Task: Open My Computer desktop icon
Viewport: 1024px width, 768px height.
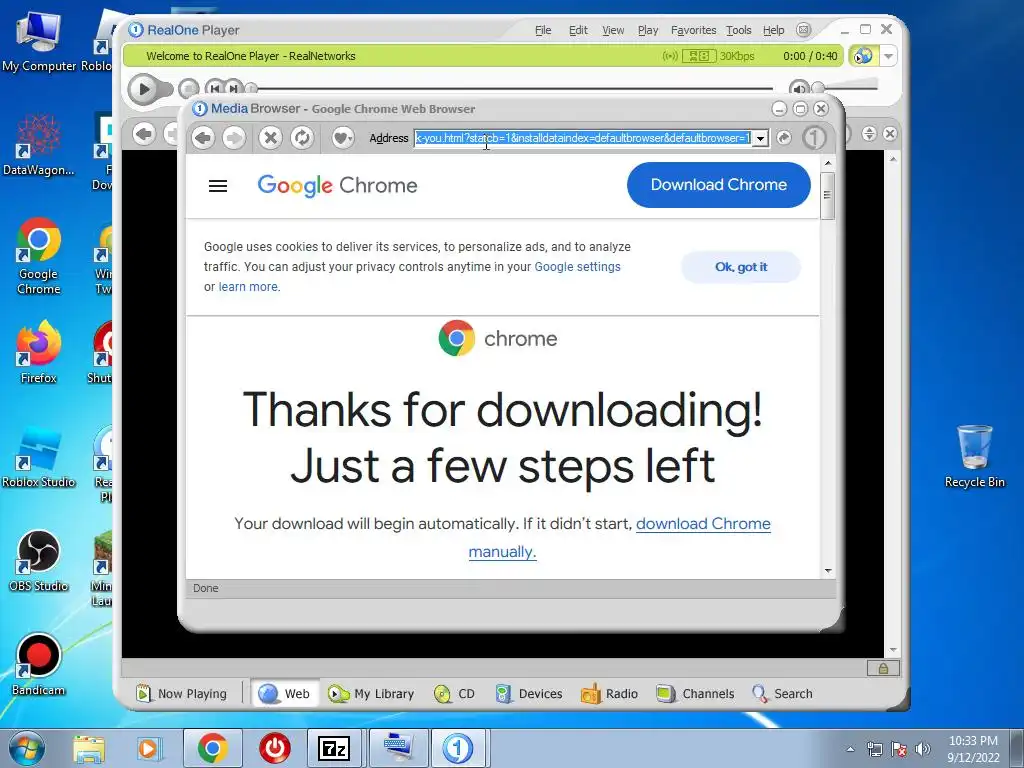Action: click(x=38, y=40)
